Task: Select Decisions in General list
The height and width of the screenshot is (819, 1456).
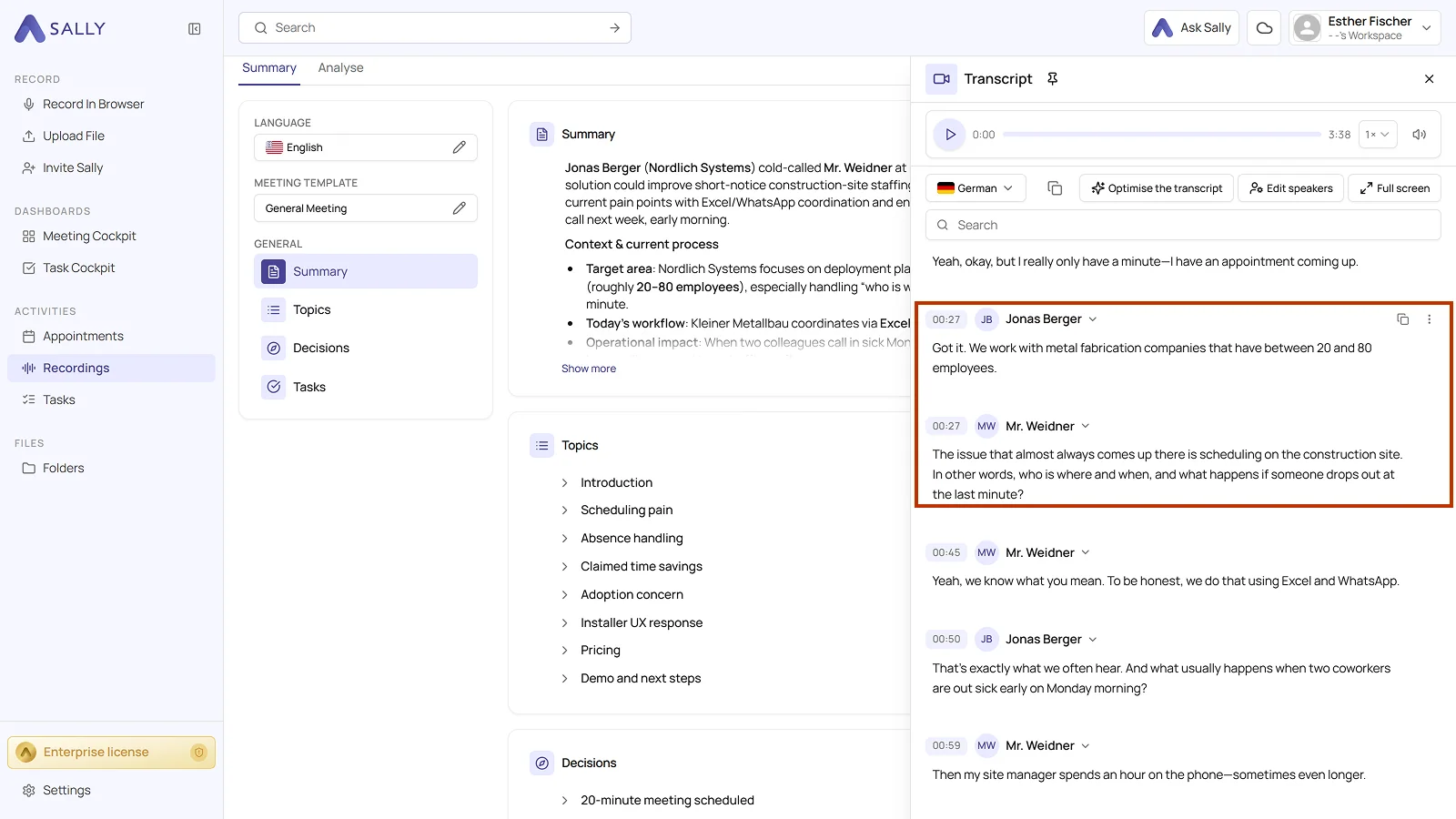Action: point(366,349)
